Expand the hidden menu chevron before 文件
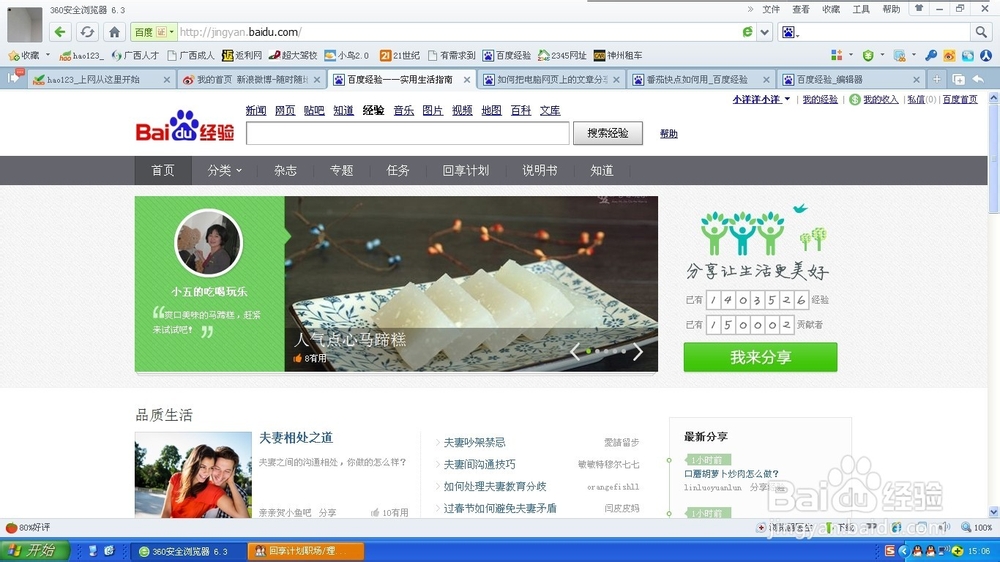The width and height of the screenshot is (1000, 562). coord(750,9)
